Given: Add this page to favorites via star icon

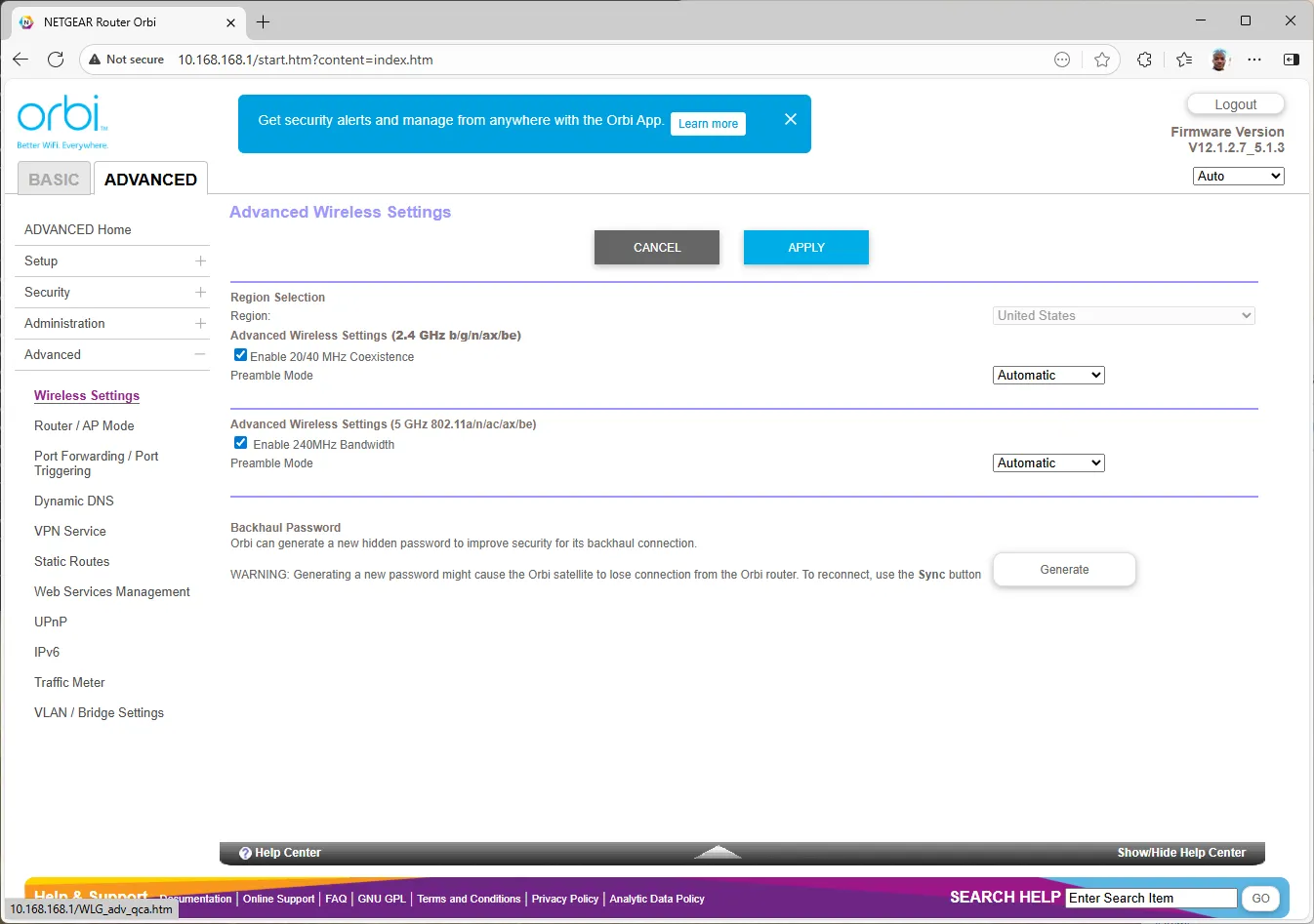Looking at the screenshot, I should pos(1102,60).
